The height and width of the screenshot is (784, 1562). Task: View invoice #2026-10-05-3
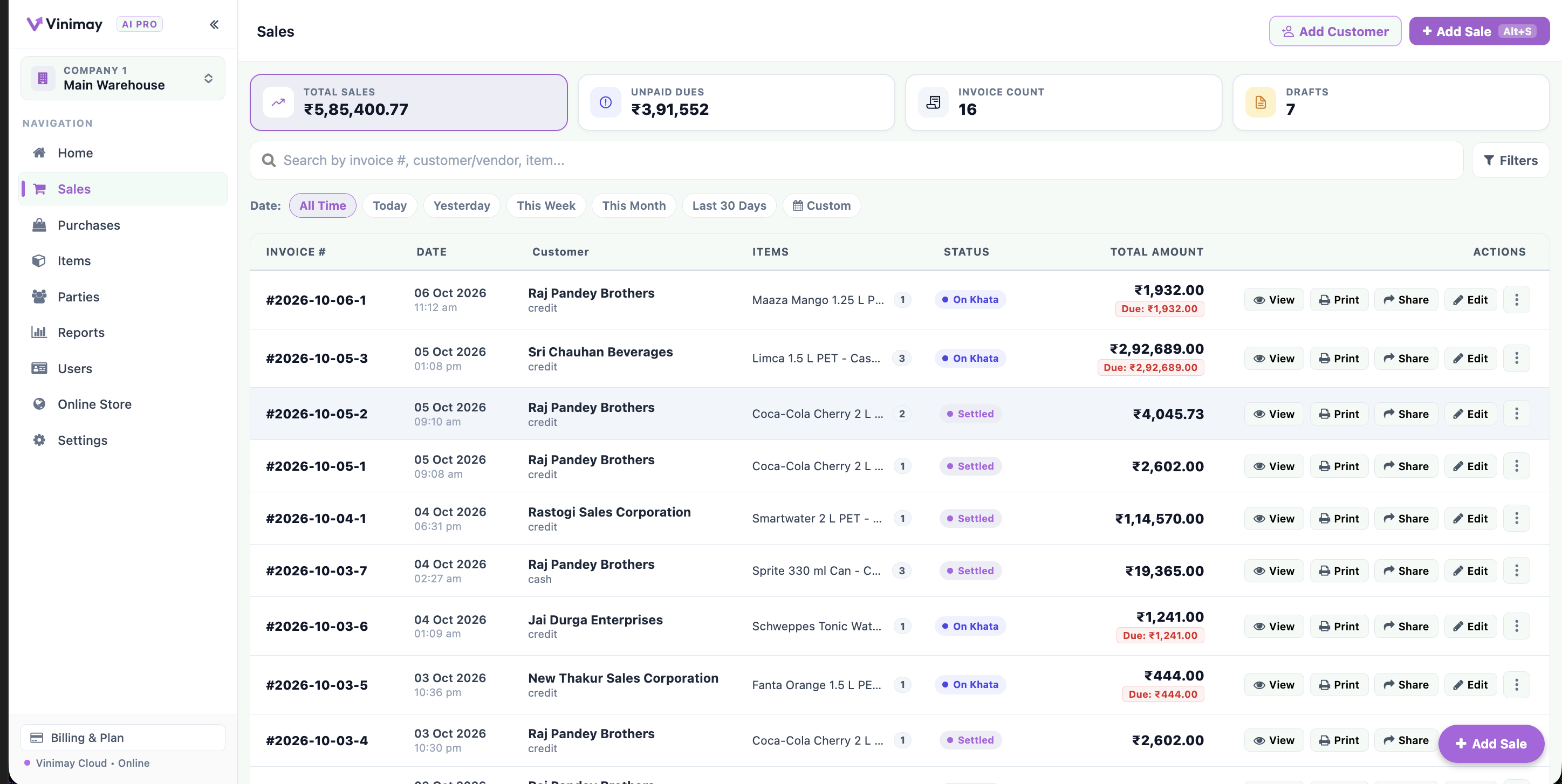click(1274, 359)
